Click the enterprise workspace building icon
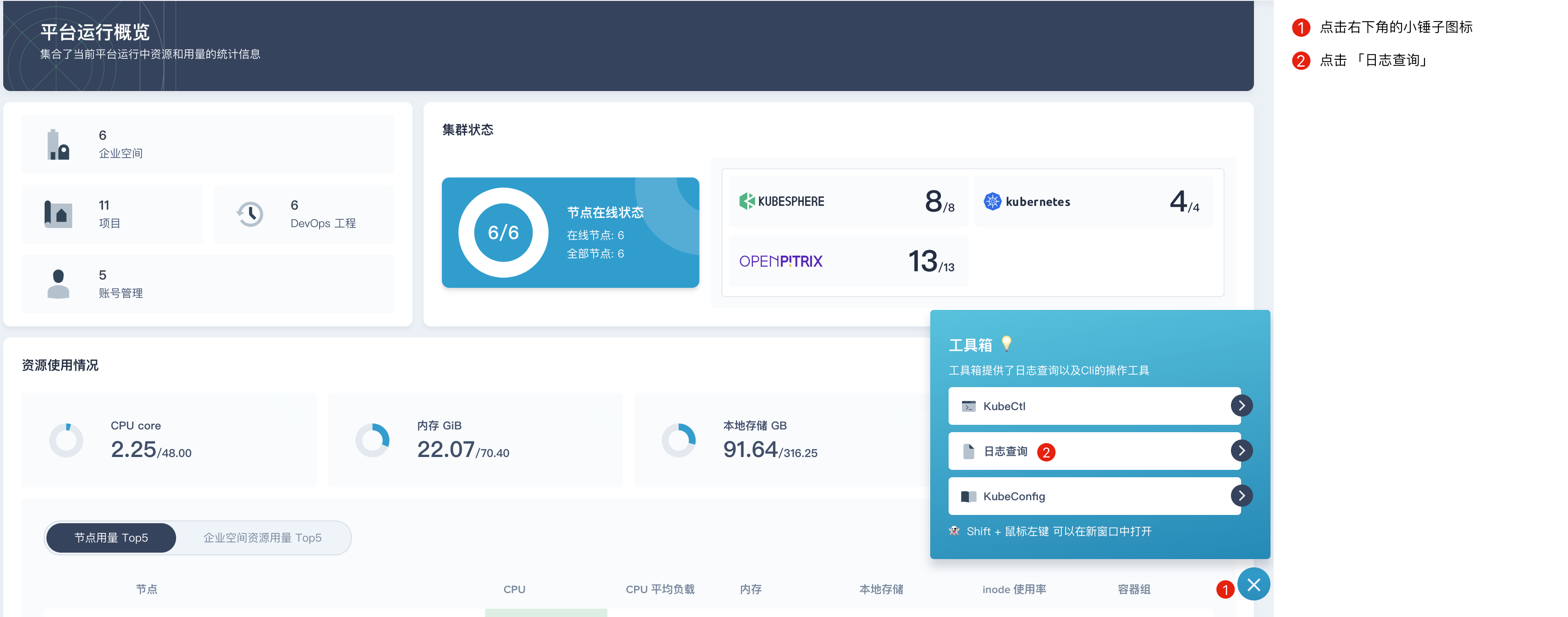This screenshot has height=617, width=1568. [58, 145]
